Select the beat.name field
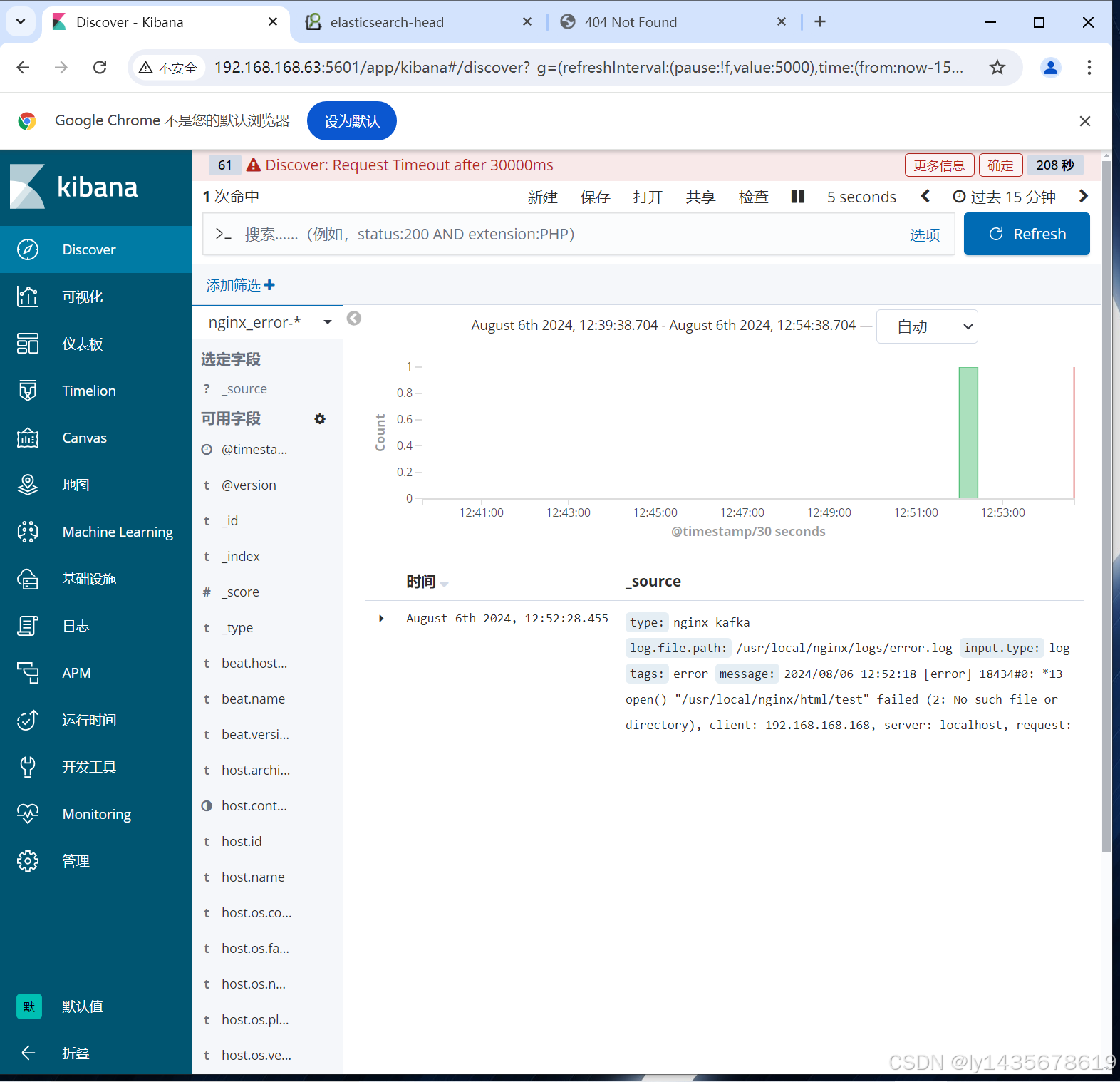The height and width of the screenshot is (1082, 1120). coord(253,699)
